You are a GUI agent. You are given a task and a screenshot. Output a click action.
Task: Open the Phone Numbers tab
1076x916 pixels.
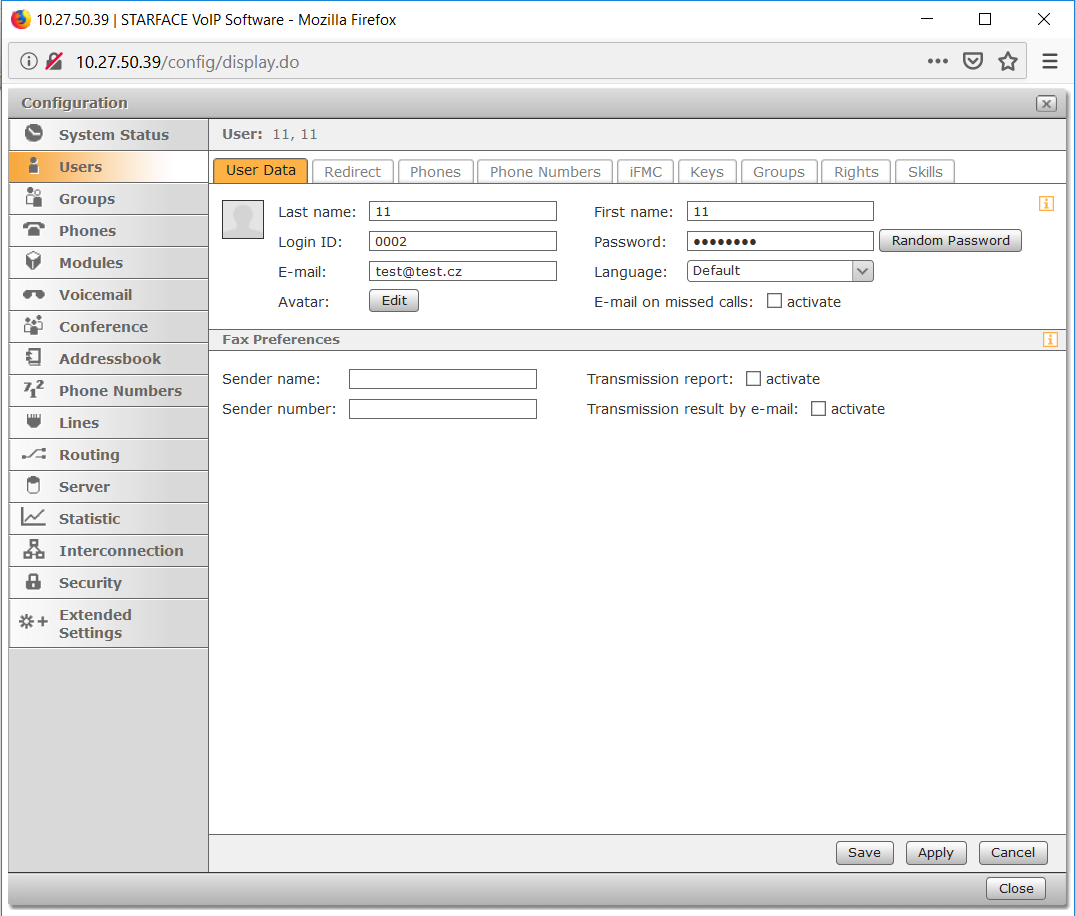pos(545,172)
